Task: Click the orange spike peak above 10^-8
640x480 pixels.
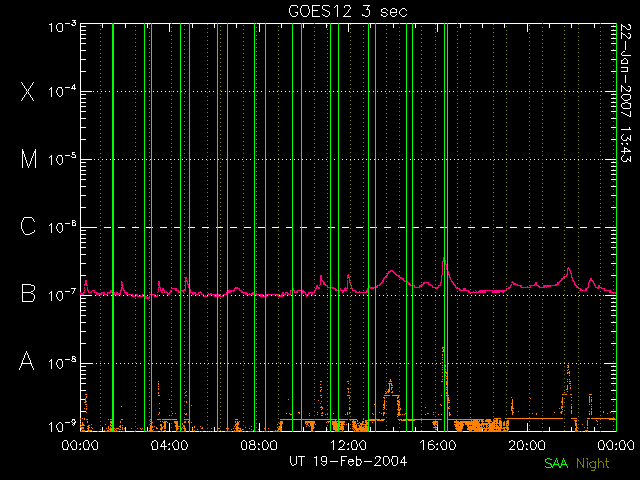Action: [443, 348]
